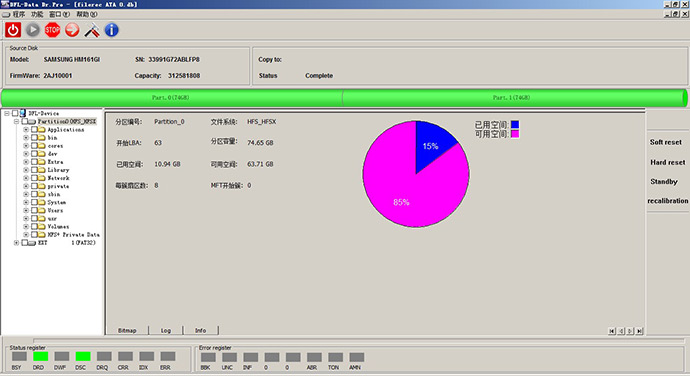Click the red arrow export icon
Viewport: 690px width, 376px height.
tap(72, 30)
